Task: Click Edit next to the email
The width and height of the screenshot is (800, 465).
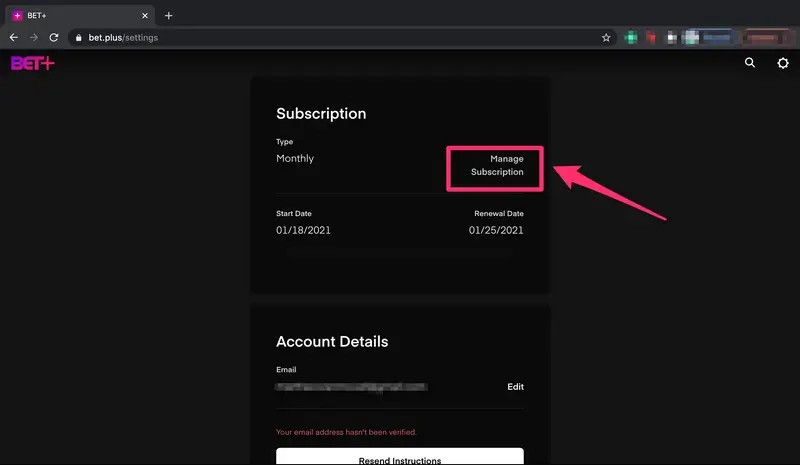Action: [x=515, y=387]
